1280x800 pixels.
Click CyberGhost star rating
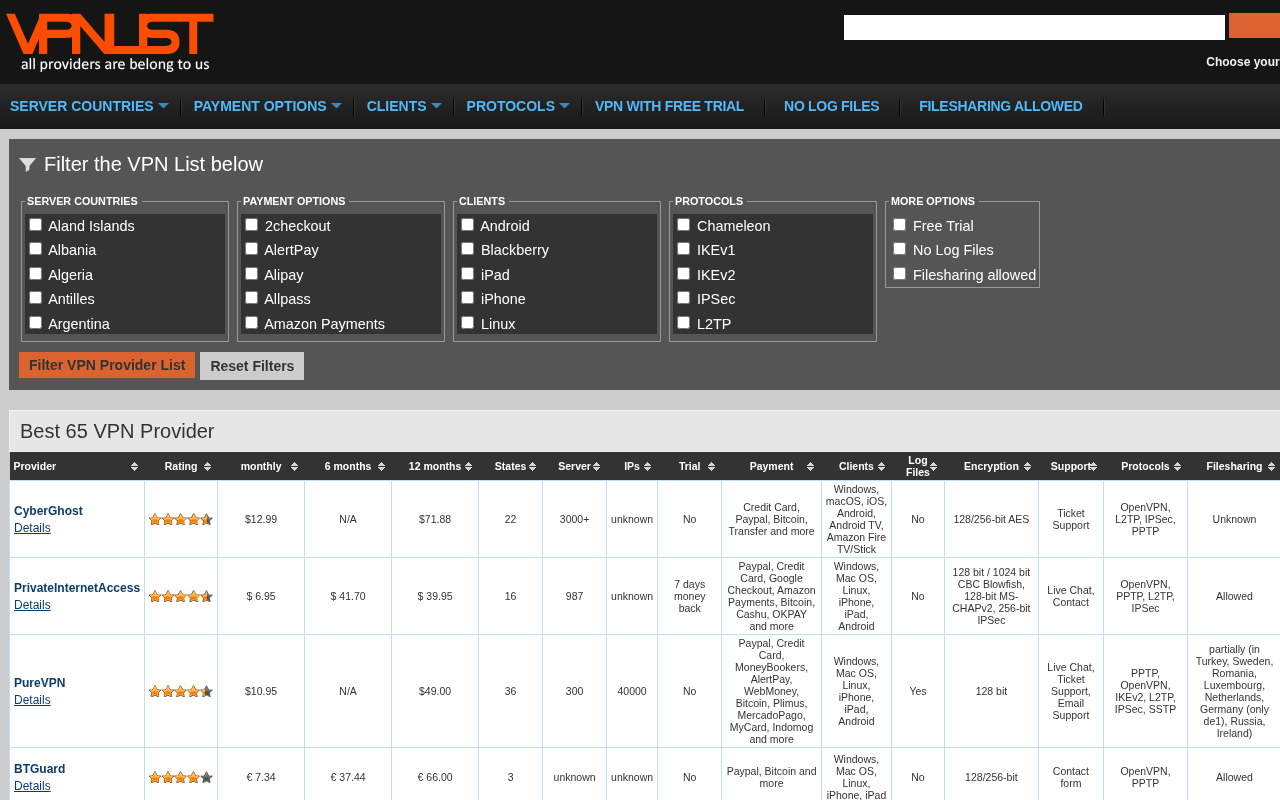coord(181,519)
